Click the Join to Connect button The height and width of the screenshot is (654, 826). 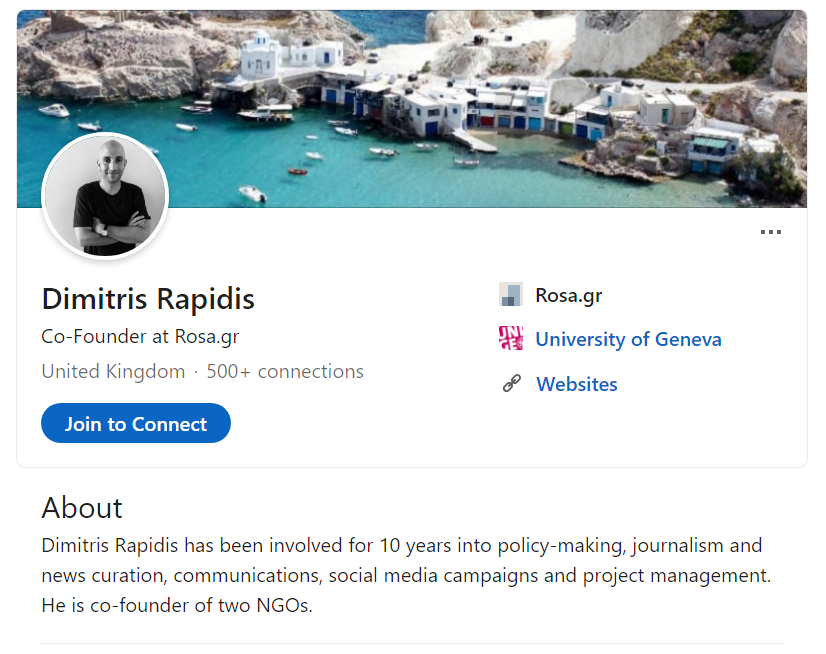(136, 423)
